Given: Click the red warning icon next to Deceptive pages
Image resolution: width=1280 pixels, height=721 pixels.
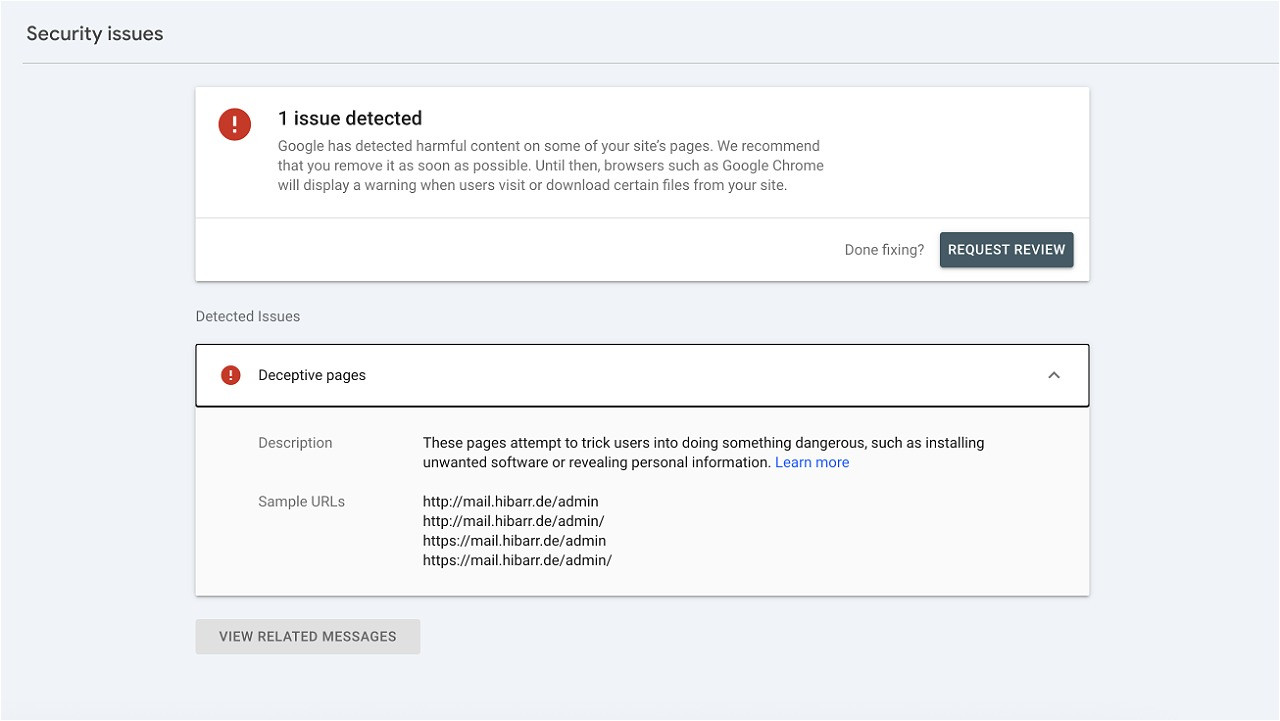Looking at the screenshot, I should 231,375.
